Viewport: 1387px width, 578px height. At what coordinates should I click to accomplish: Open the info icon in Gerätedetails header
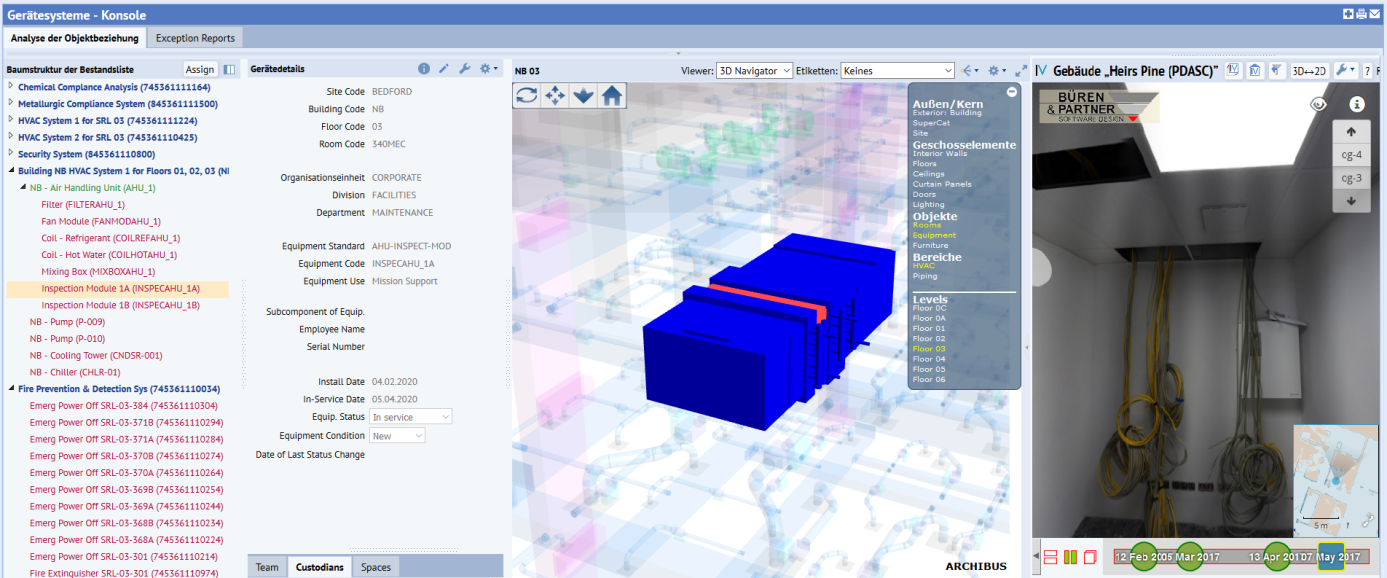(424, 69)
